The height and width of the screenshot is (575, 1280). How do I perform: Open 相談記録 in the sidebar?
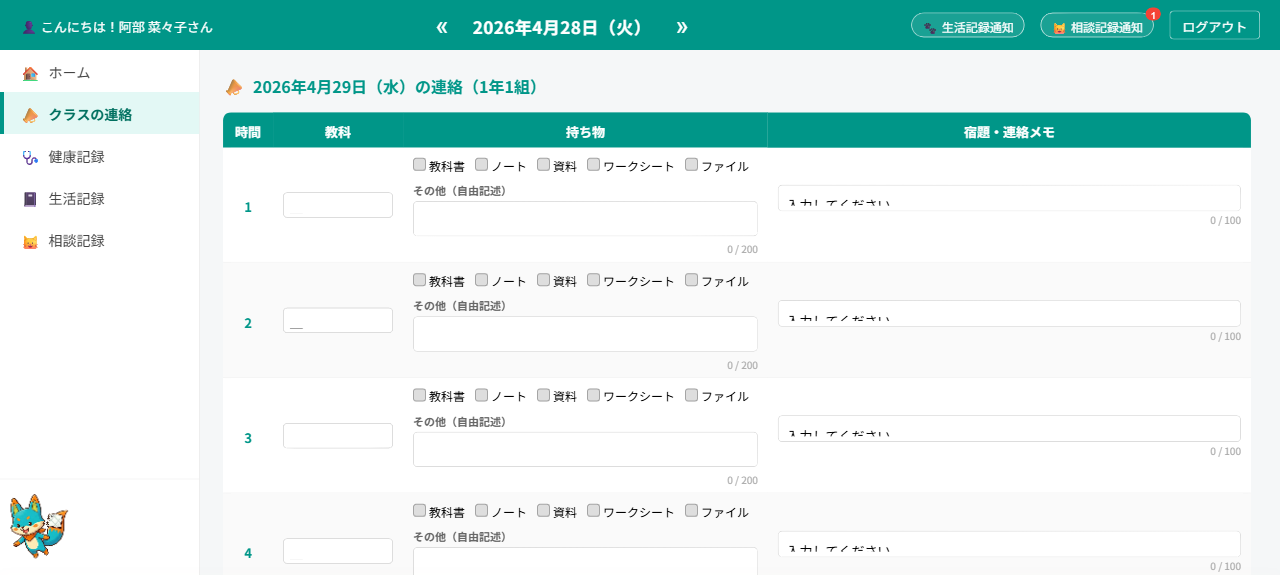click(99, 241)
